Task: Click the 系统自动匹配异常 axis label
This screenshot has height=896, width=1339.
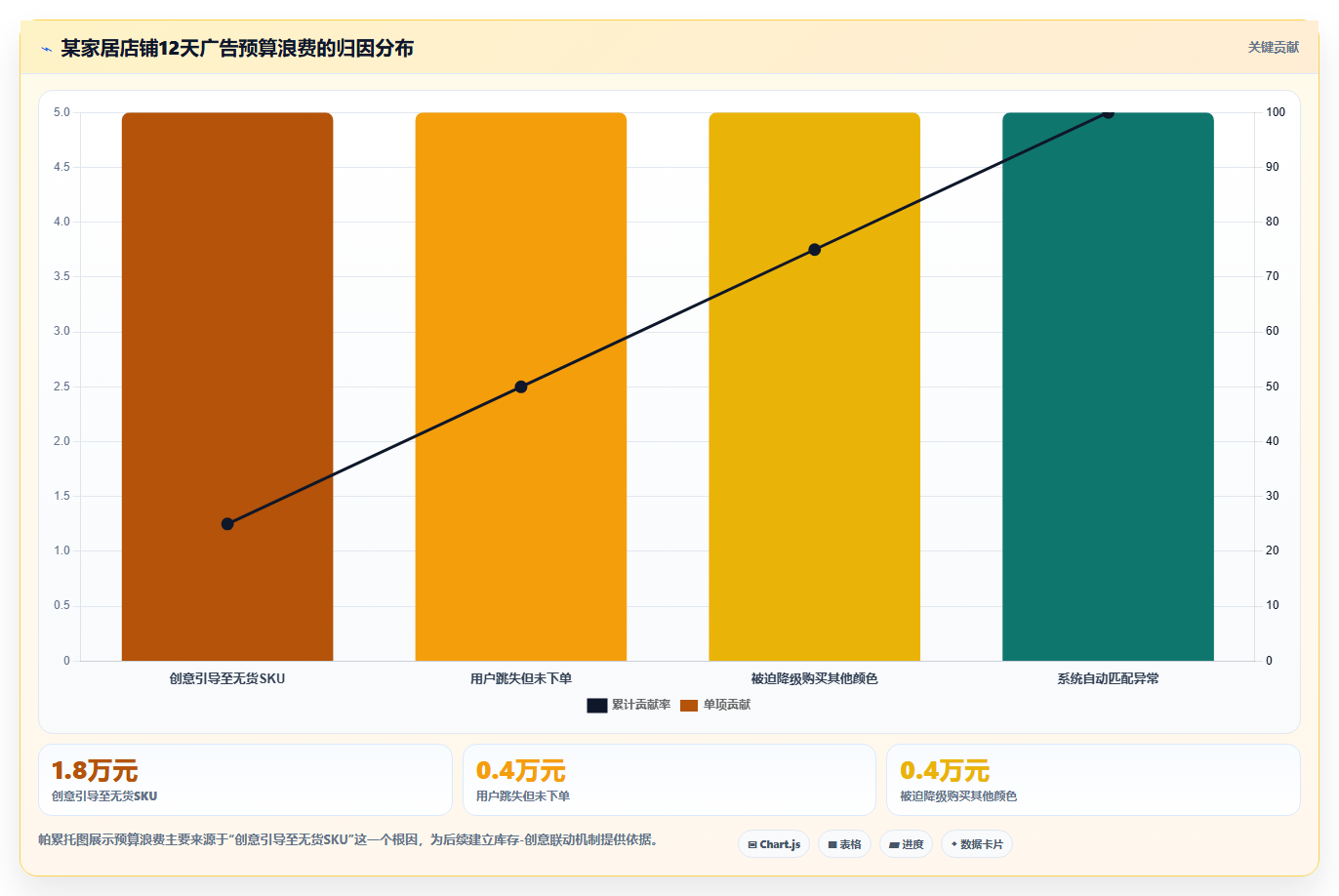Action: click(1108, 678)
